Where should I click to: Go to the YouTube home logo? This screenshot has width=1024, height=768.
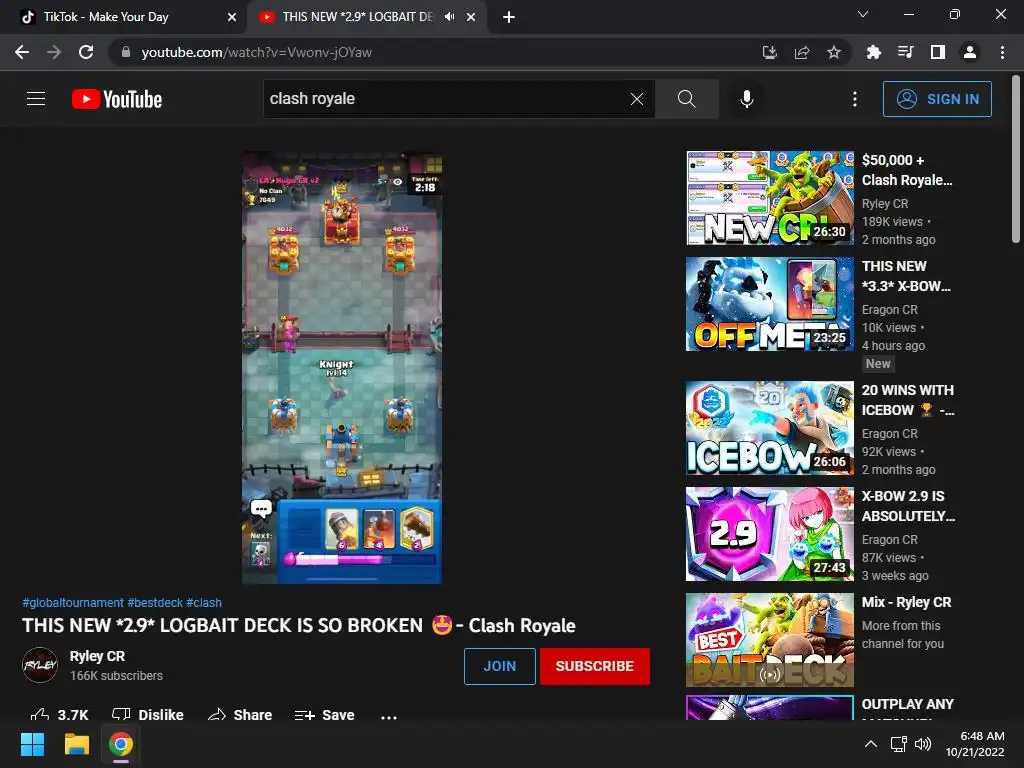[117, 99]
